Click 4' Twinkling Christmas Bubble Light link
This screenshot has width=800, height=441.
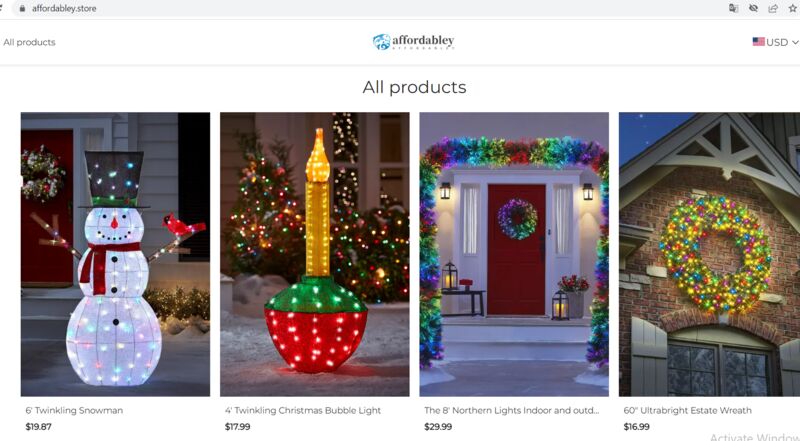[303, 410]
